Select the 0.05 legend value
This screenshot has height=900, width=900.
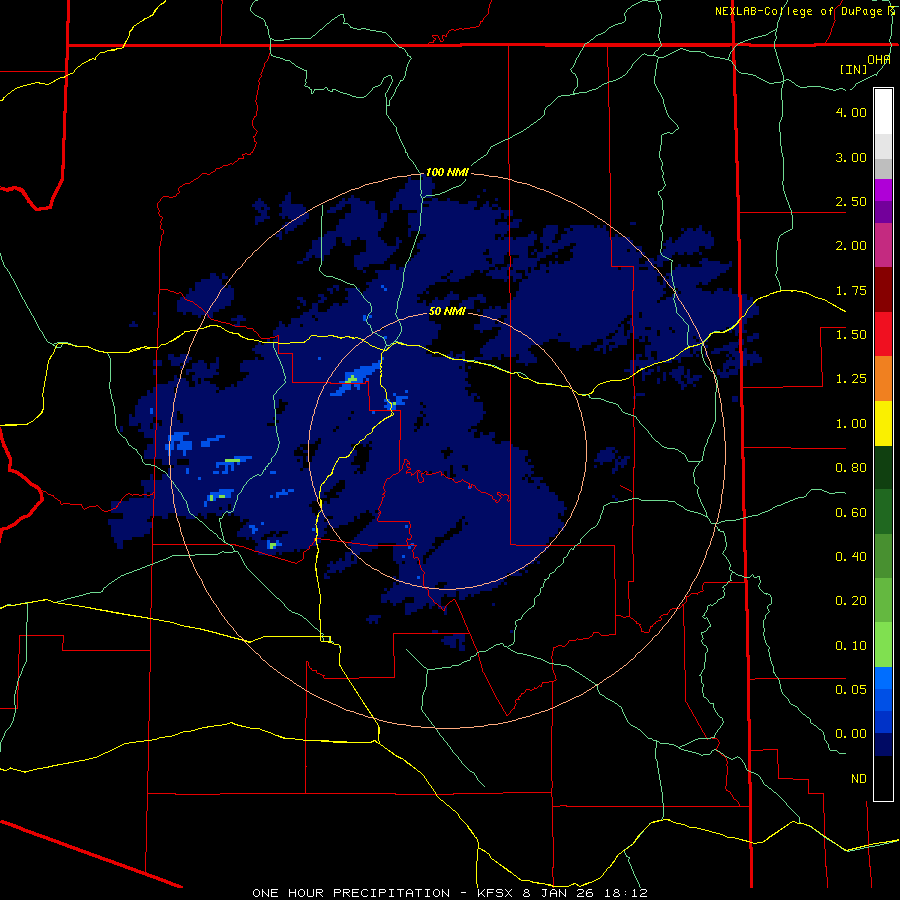click(x=851, y=690)
